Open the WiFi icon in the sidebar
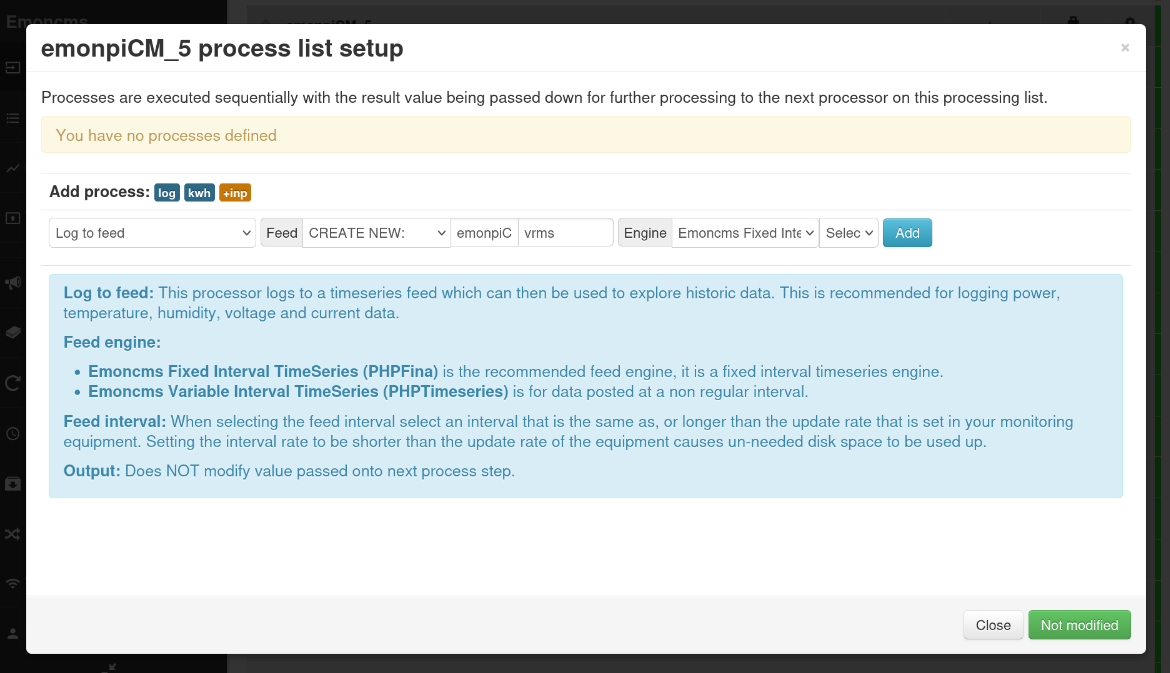The image size is (1170, 673). point(12,583)
